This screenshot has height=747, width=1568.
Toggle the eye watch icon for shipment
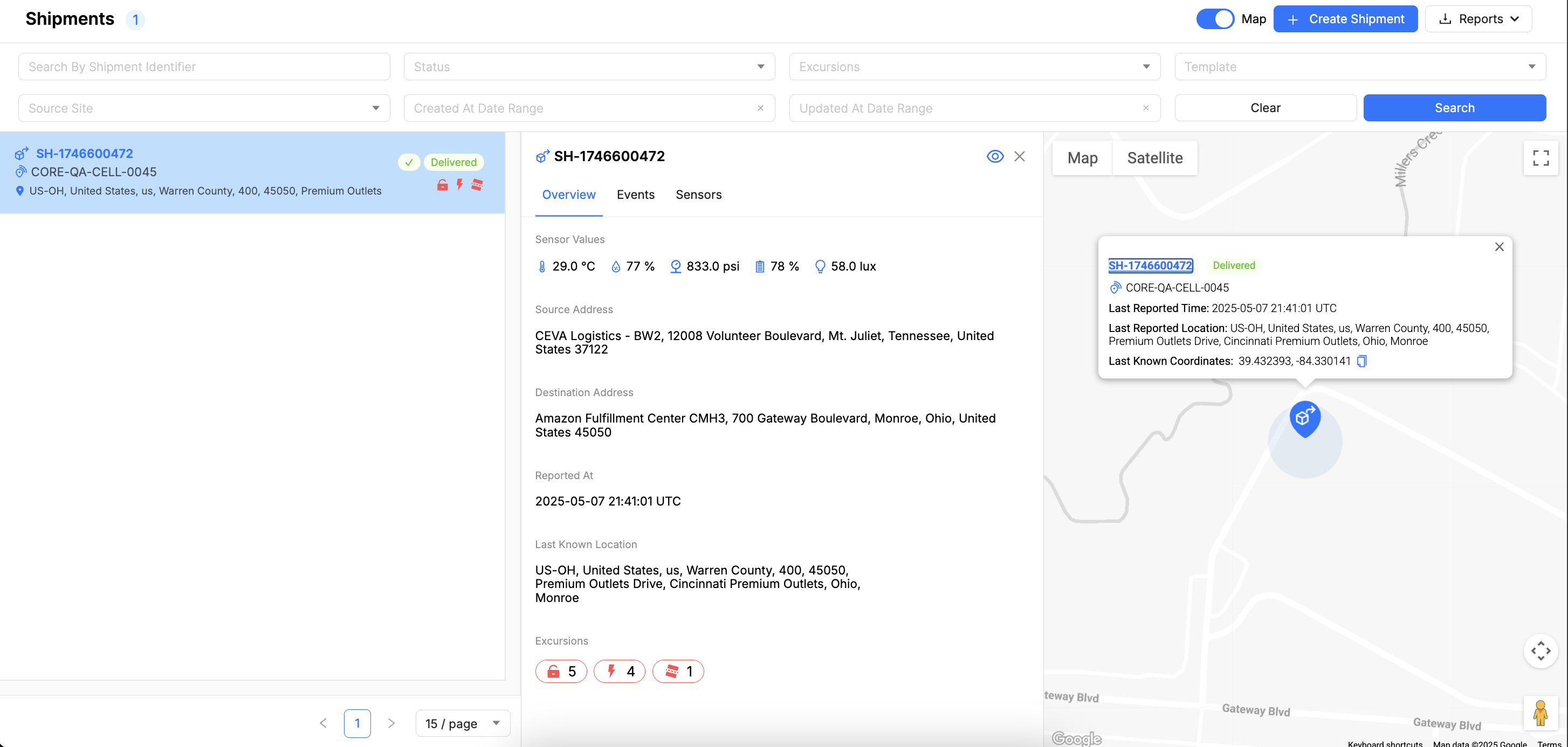click(995, 156)
